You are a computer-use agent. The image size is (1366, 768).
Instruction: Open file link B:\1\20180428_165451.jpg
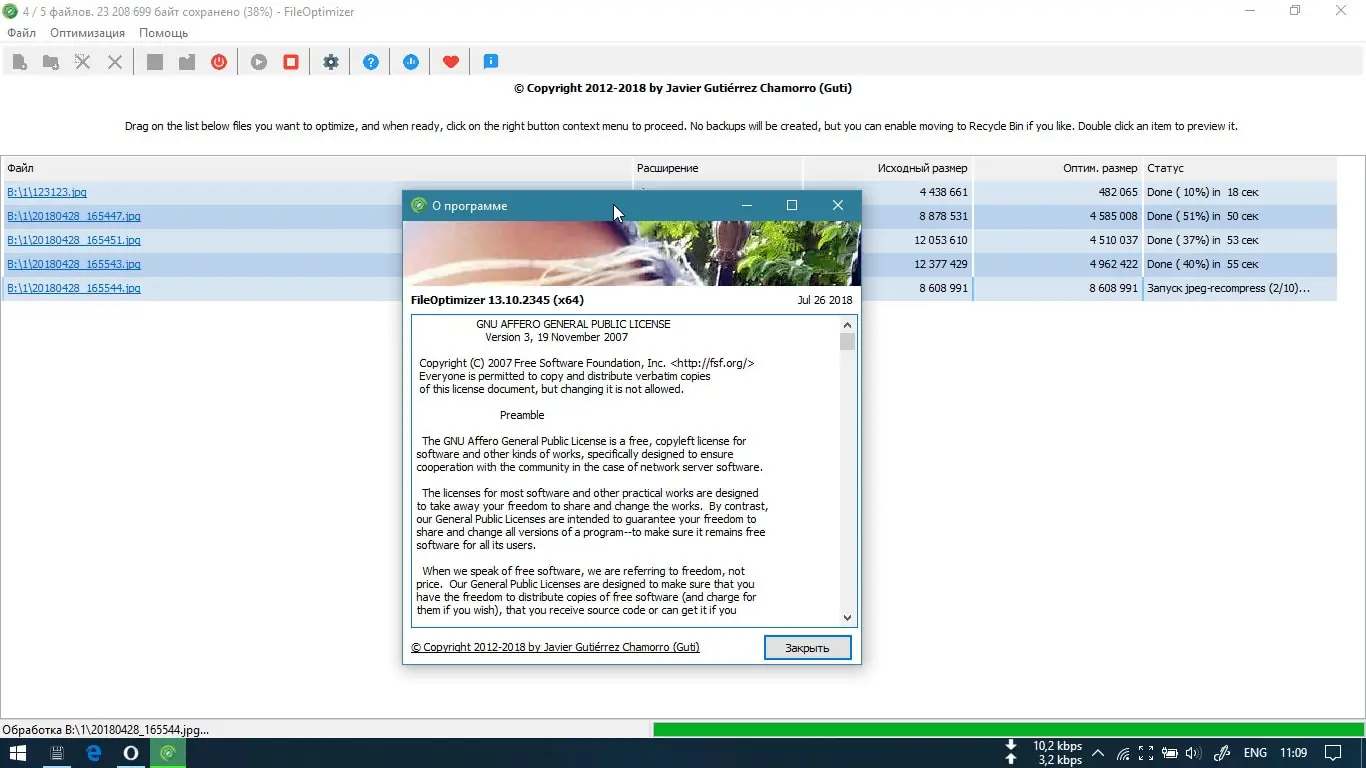point(74,240)
